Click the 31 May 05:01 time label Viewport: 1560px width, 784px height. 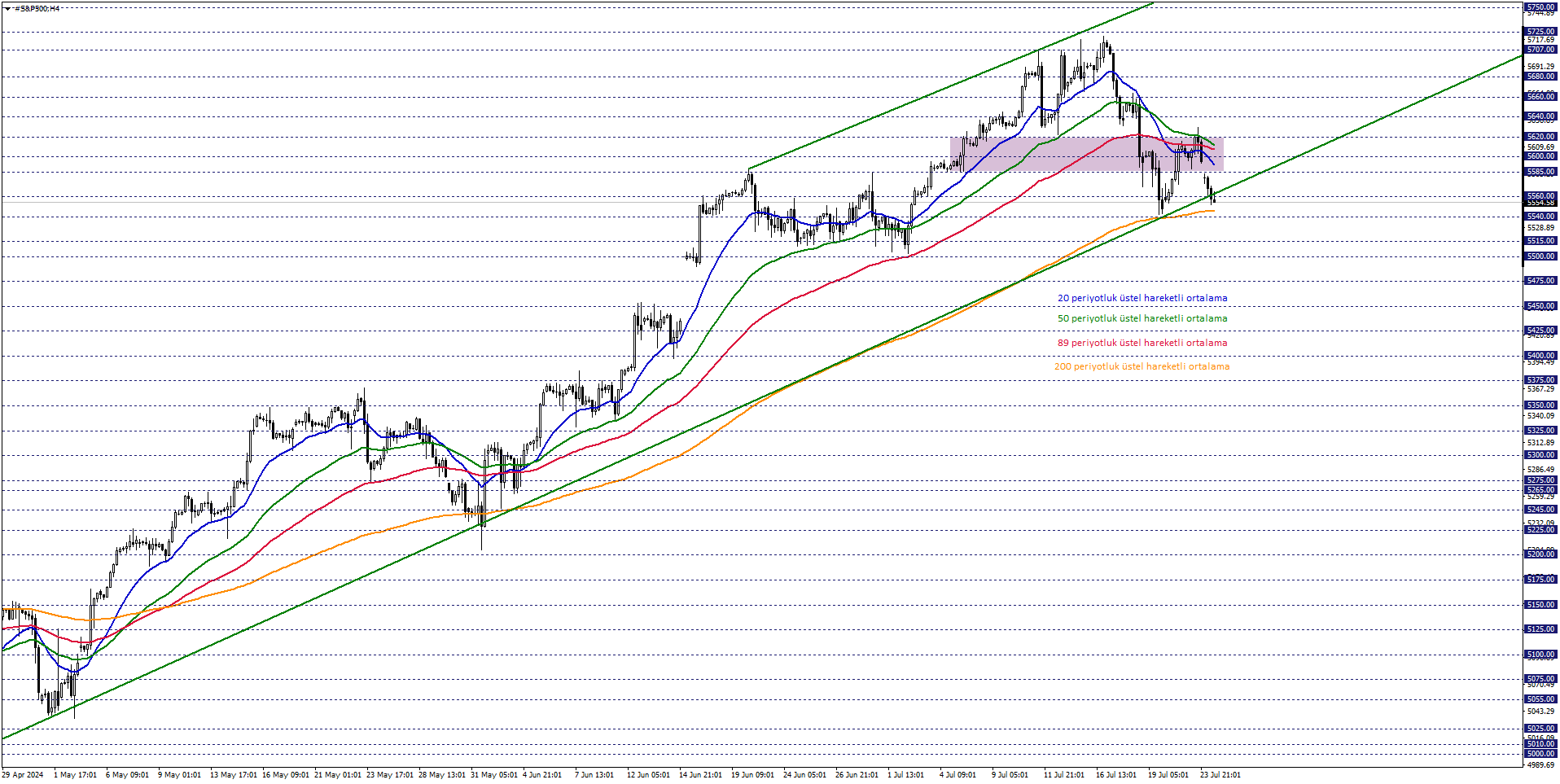click(x=494, y=775)
